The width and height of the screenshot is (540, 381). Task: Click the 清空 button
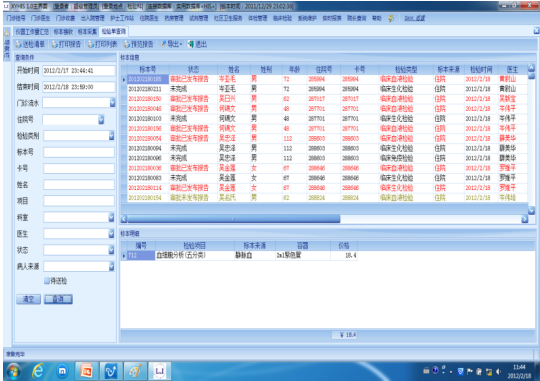click(x=28, y=299)
